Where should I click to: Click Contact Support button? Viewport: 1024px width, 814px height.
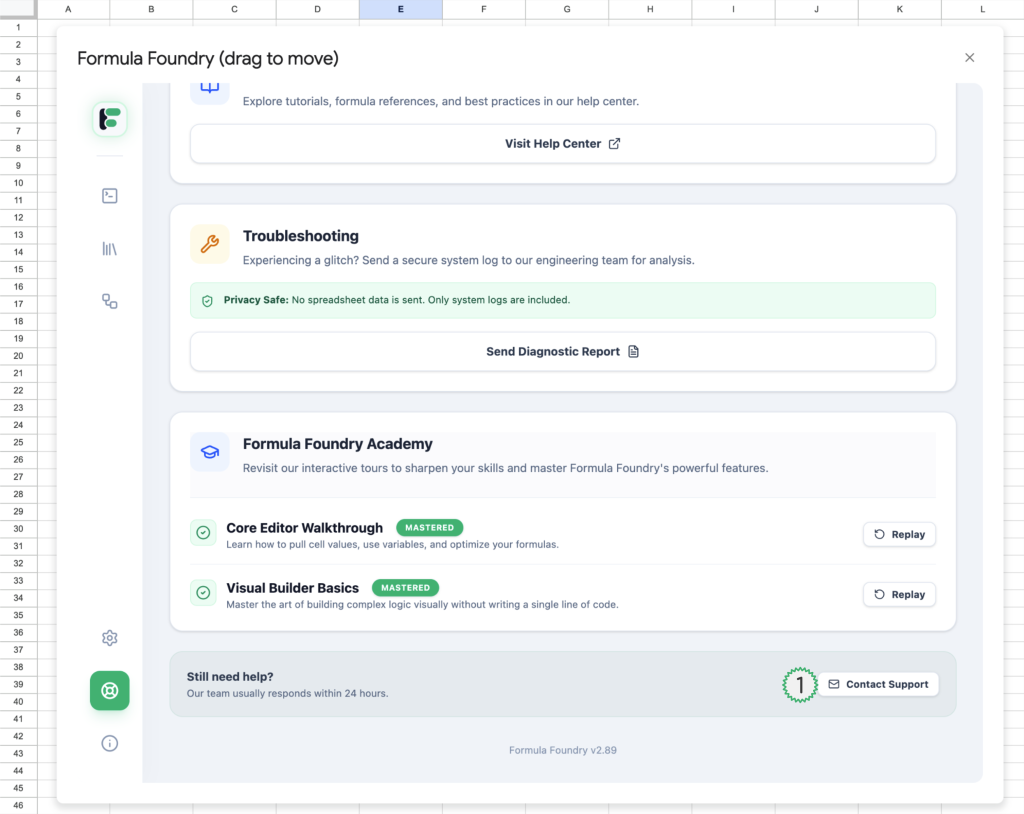coord(878,685)
